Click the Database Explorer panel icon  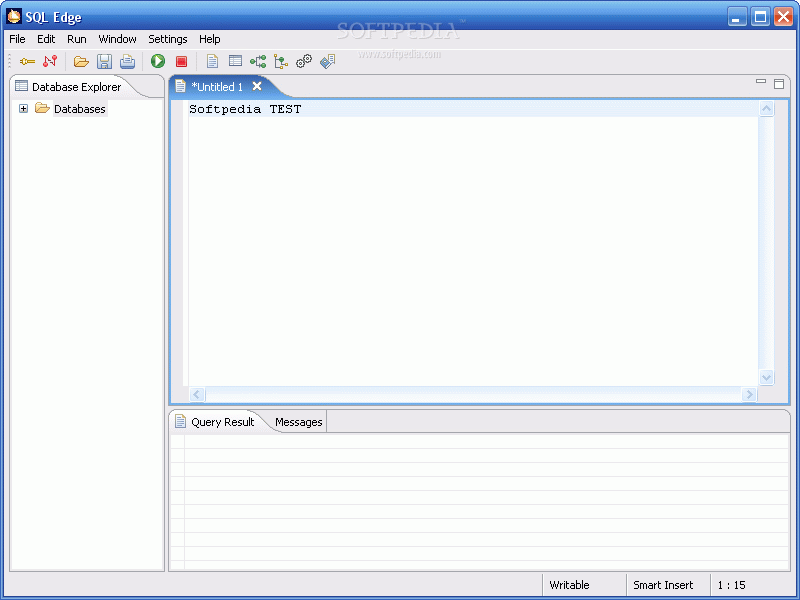[21, 86]
